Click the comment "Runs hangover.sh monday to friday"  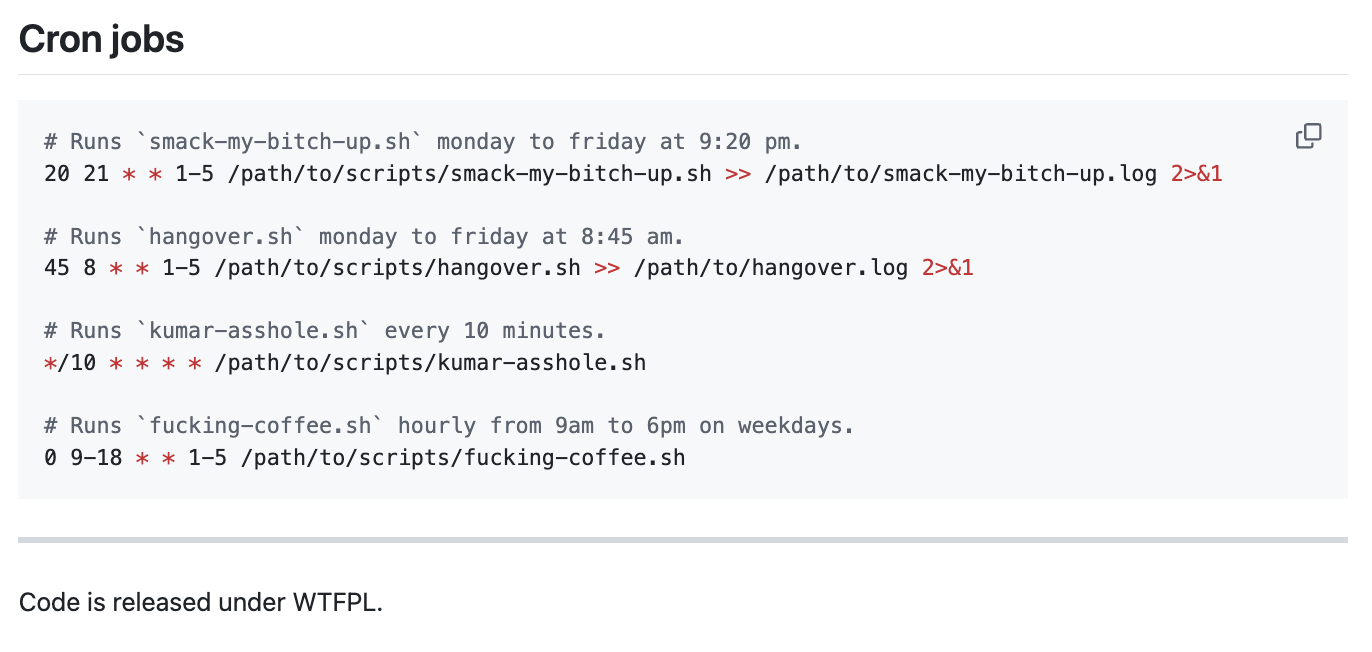(364, 237)
